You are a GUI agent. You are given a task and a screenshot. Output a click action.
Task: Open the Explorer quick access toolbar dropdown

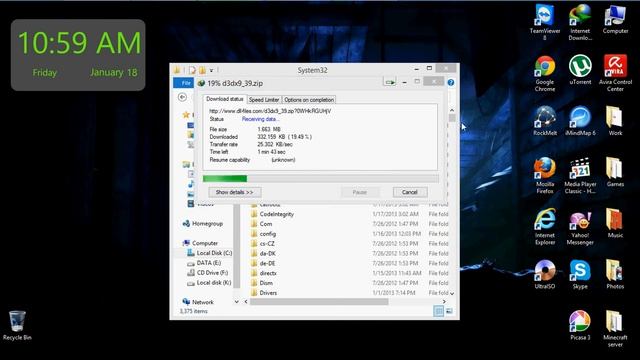coord(211,70)
